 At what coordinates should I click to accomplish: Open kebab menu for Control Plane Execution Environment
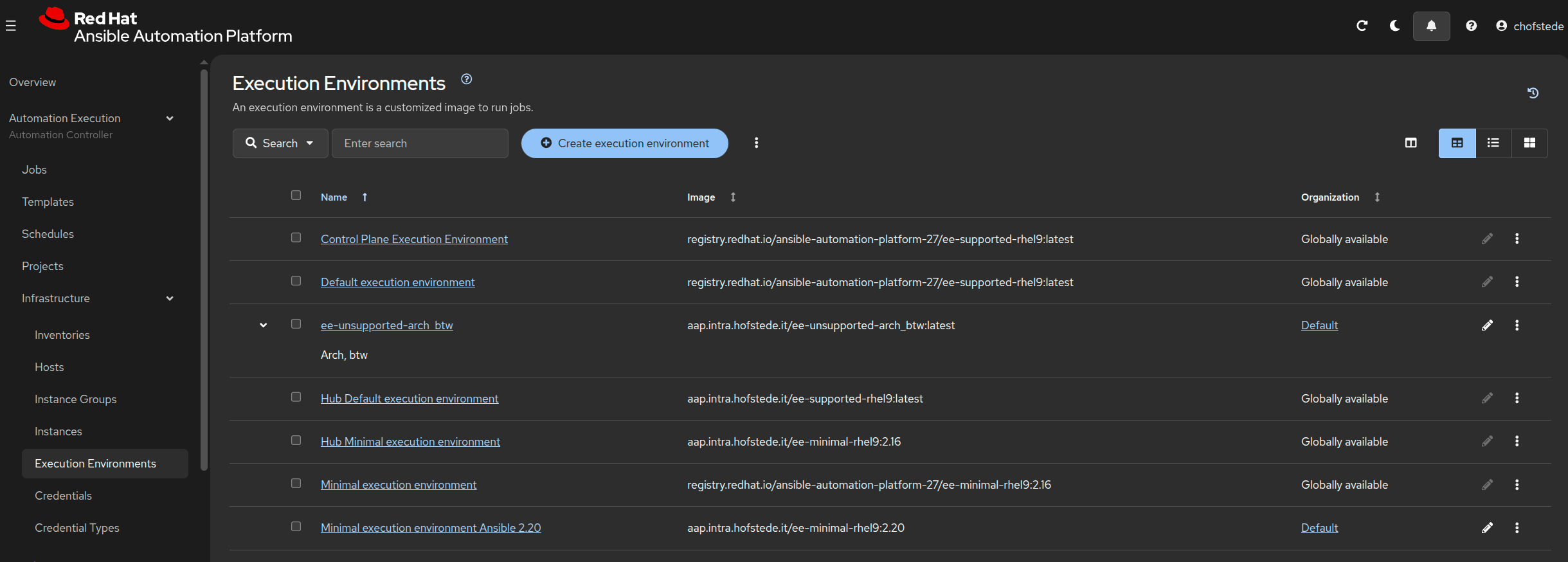click(1517, 239)
